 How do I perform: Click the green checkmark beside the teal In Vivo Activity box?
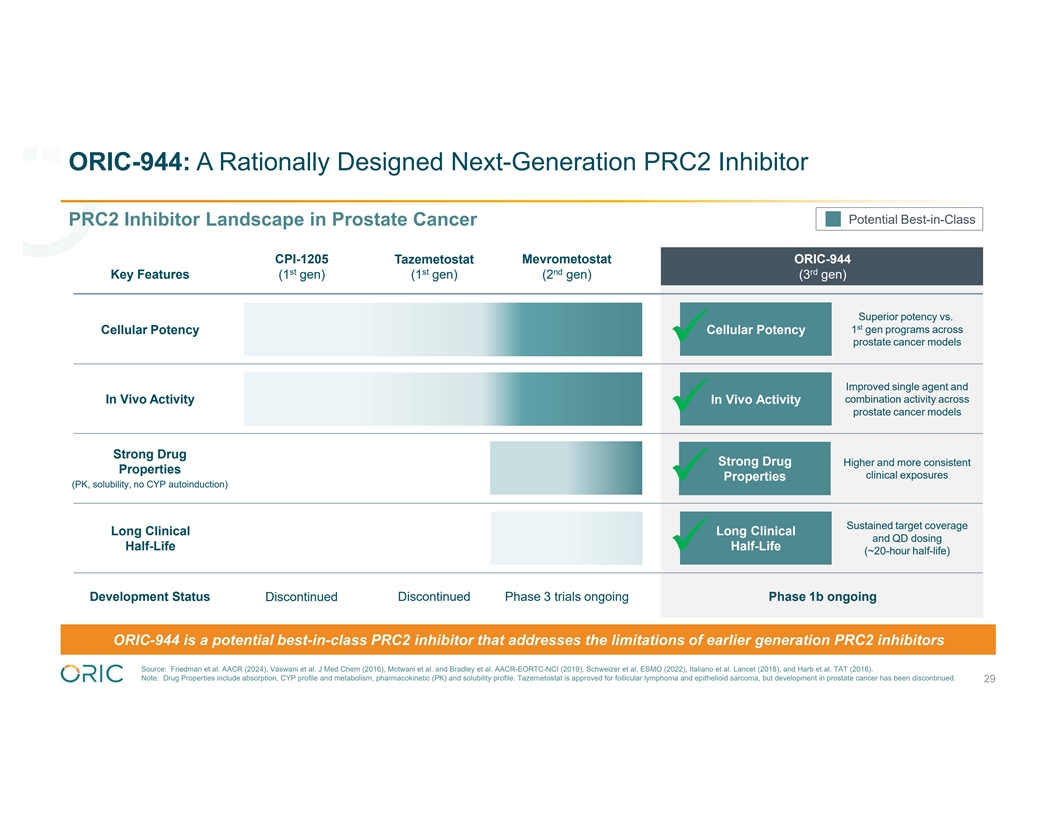[690, 398]
